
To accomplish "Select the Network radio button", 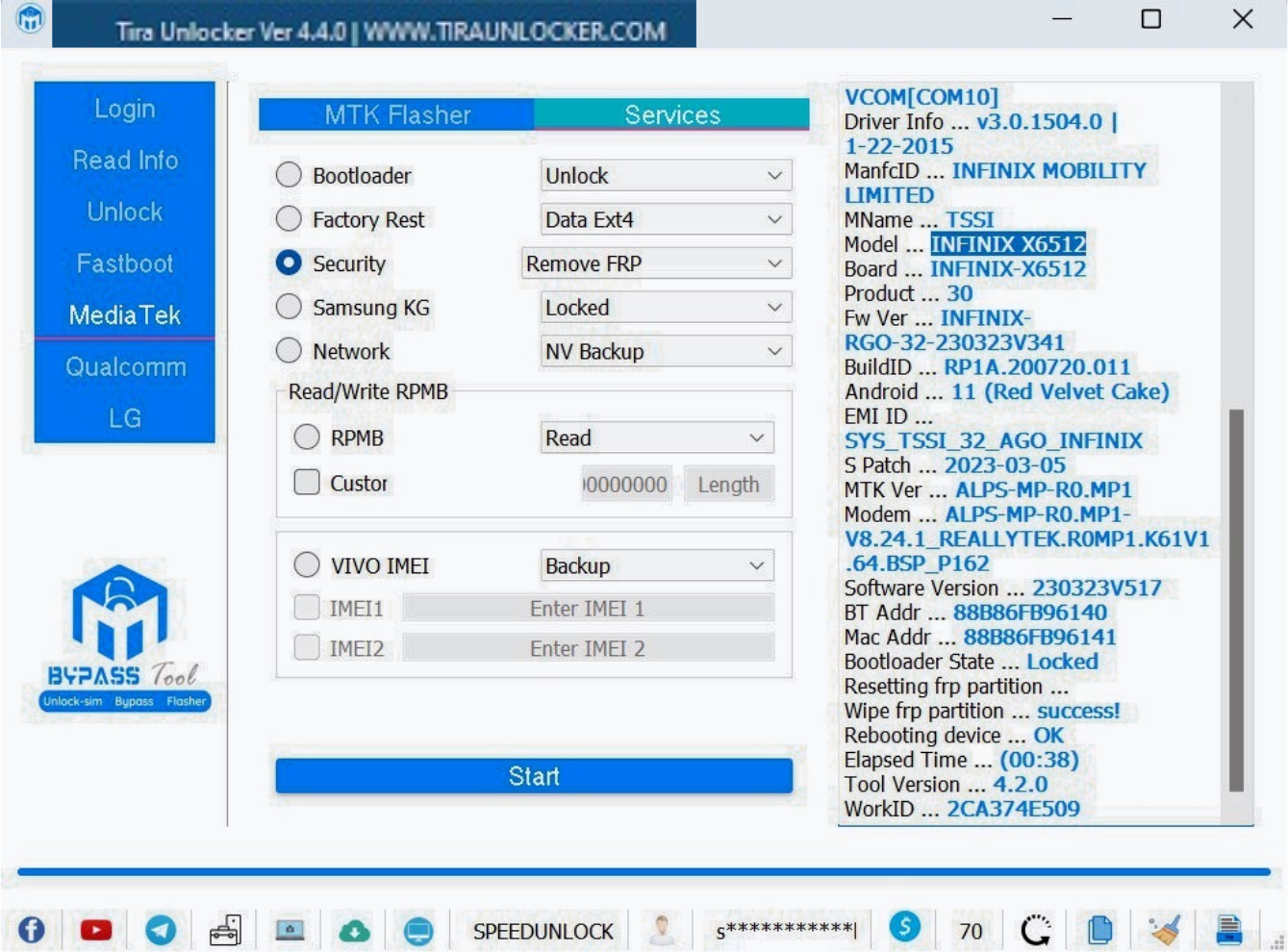I will click(289, 351).
